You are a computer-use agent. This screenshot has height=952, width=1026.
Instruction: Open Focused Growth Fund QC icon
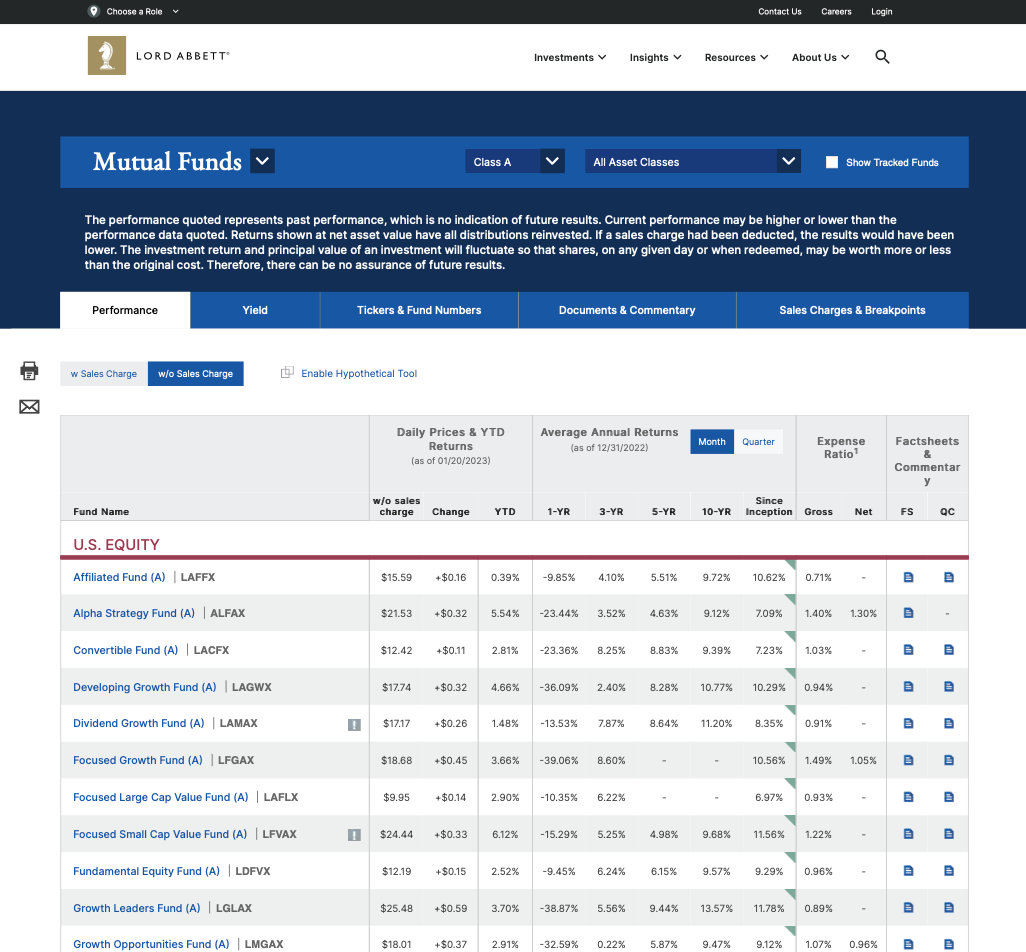pos(949,760)
